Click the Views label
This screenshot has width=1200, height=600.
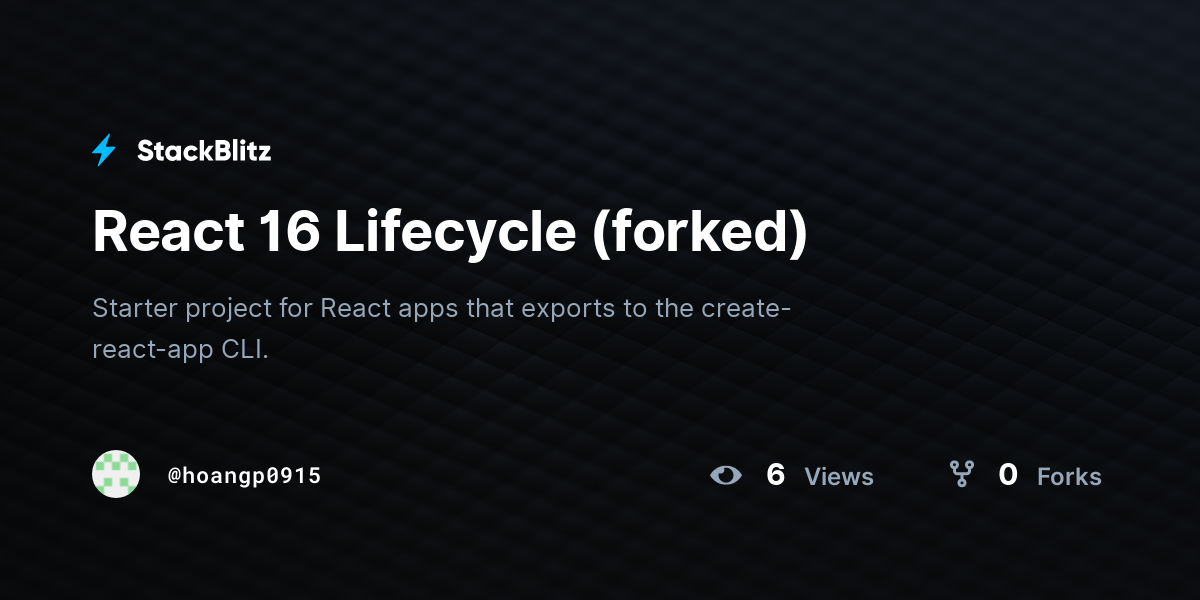pos(839,477)
